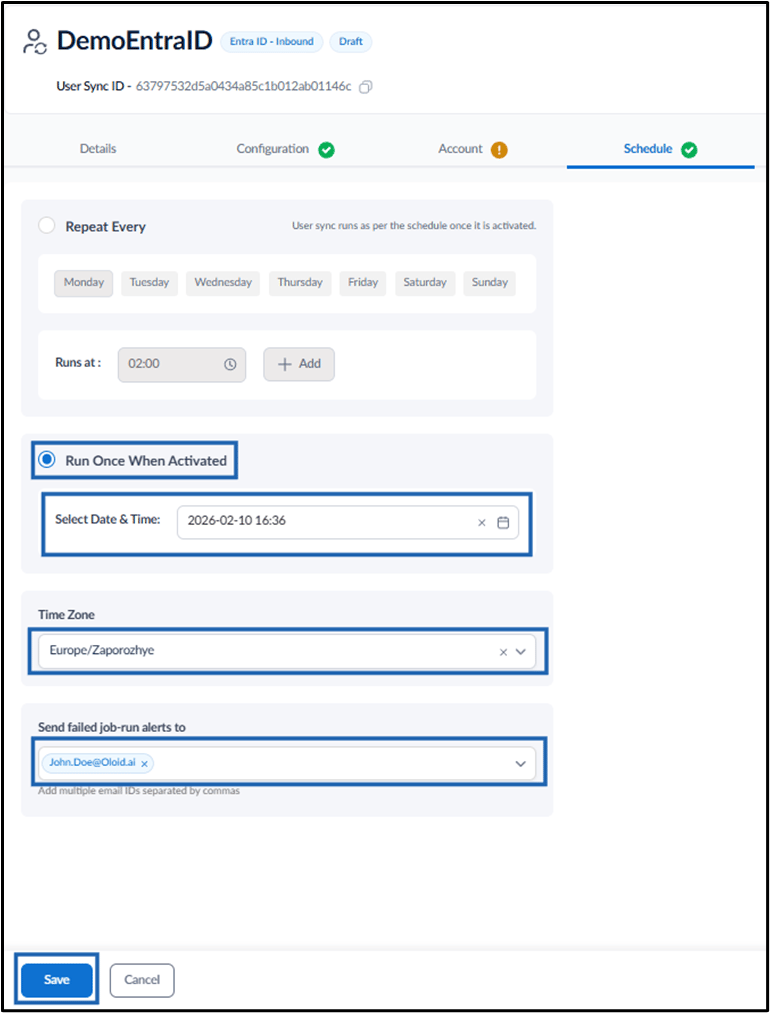Image resolution: width=770 pixels, height=1013 pixels.
Task: Click the Cancel button
Action: pos(142,980)
